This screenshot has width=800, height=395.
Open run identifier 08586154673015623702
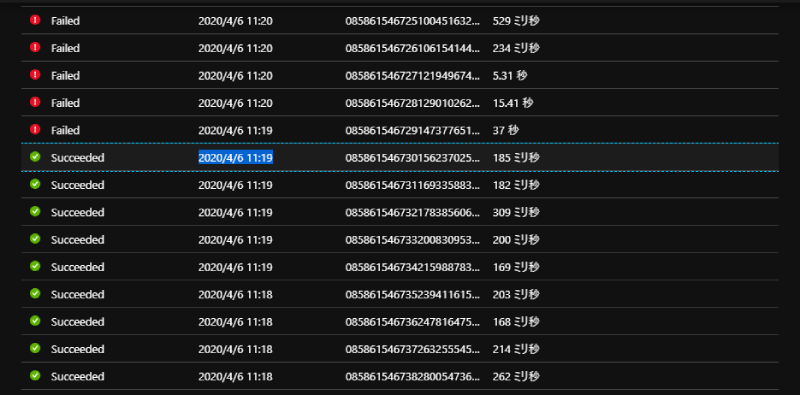click(413, 158)
